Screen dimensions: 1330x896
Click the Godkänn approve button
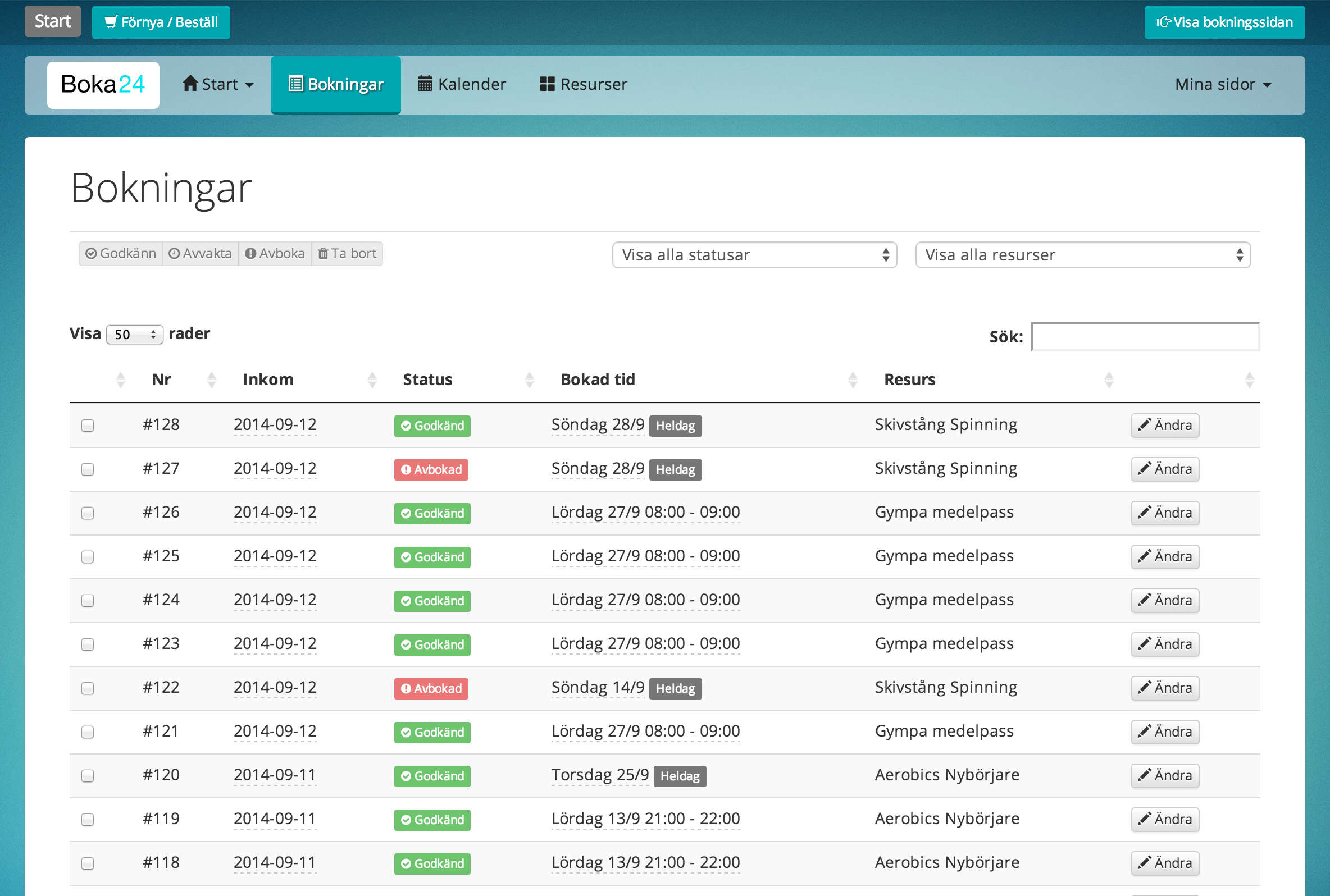pyautogui.click(x=121, y=254)
